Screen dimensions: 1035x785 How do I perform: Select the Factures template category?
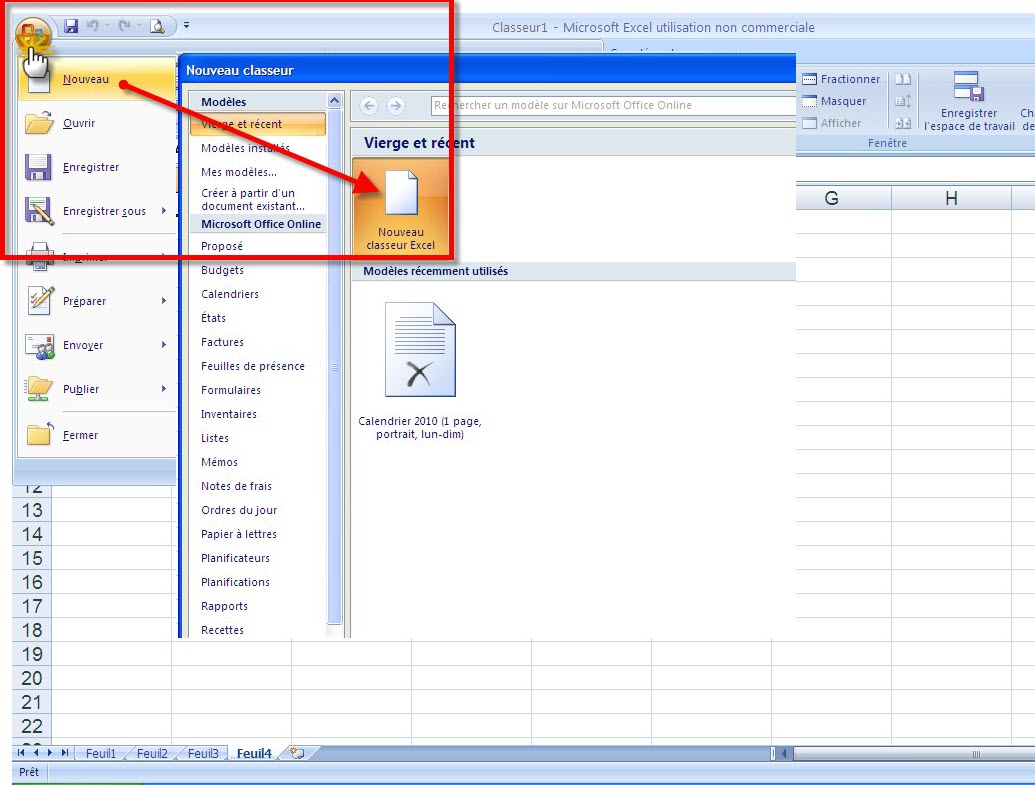pos(222,342)
